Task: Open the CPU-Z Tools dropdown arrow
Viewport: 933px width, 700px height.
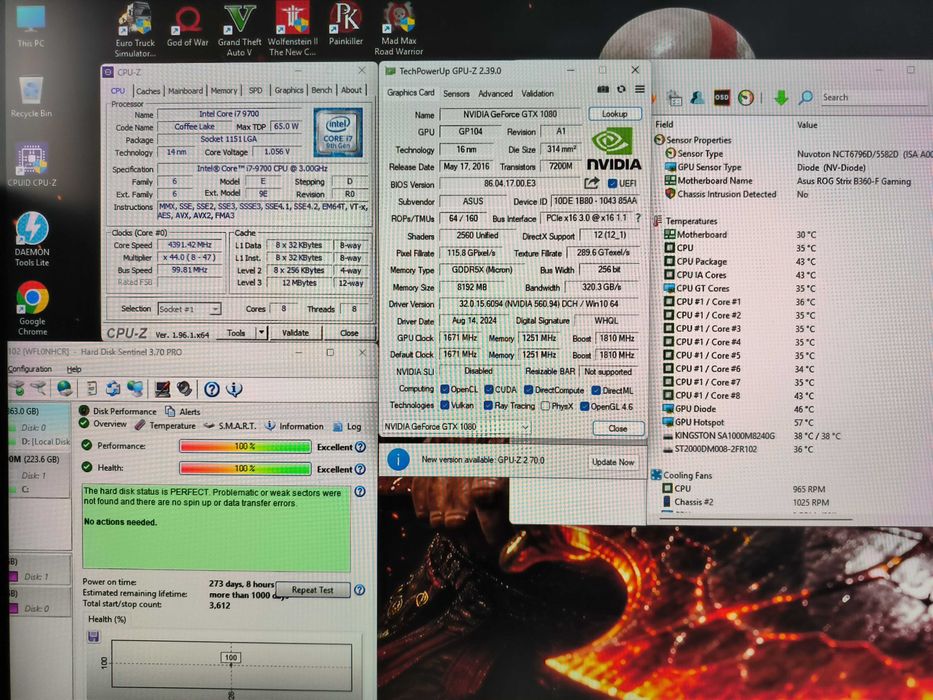Action: [261, 333]
